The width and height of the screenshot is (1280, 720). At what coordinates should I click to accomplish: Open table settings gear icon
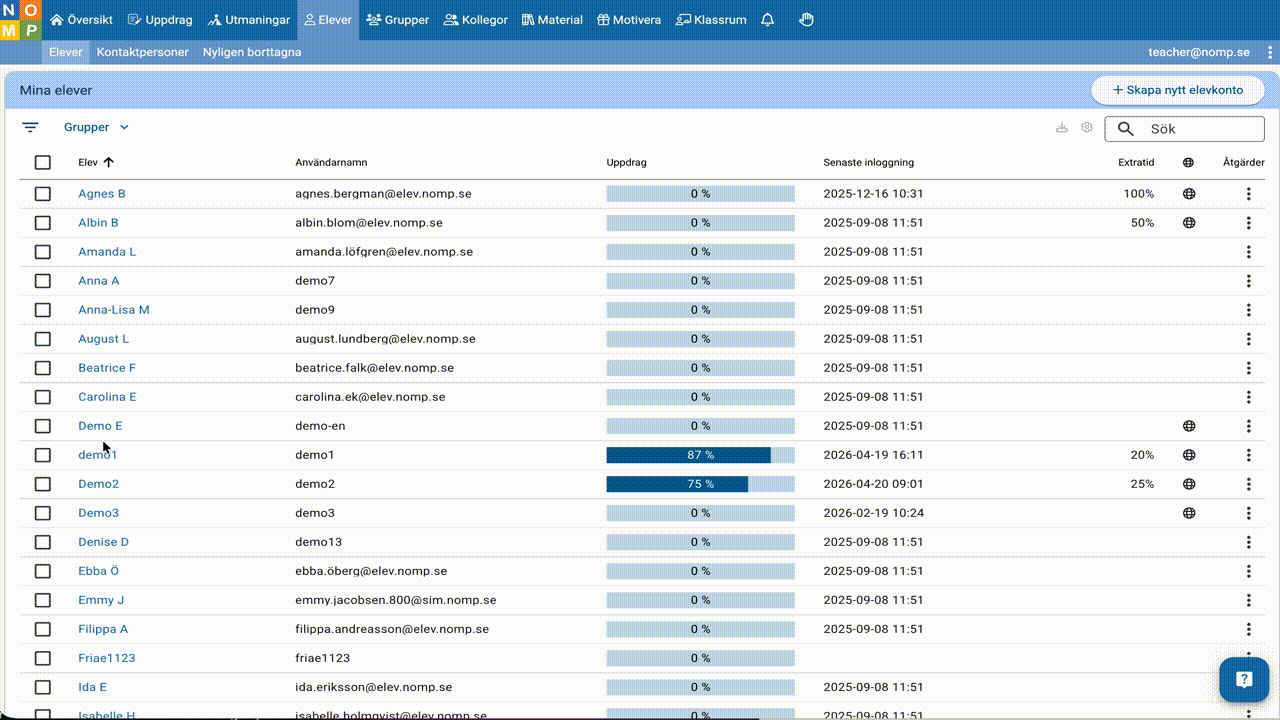coord(1087,128)
